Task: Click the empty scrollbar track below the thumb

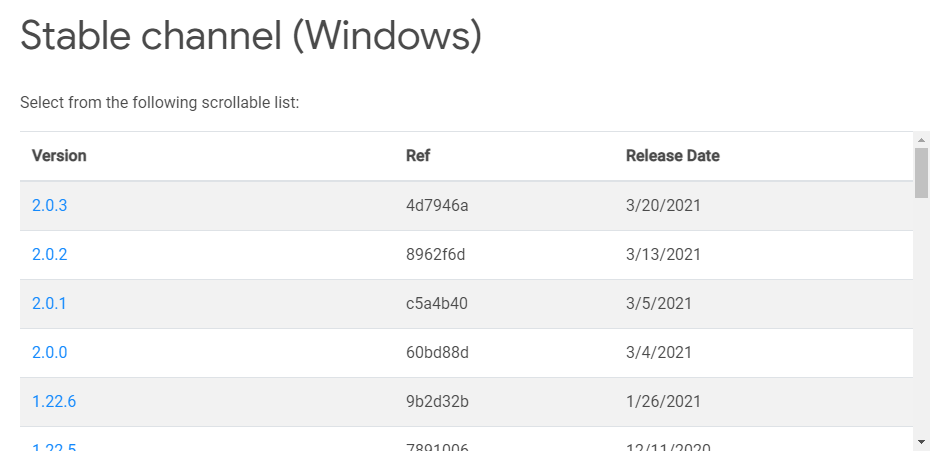Action: (x=921, y=315)
